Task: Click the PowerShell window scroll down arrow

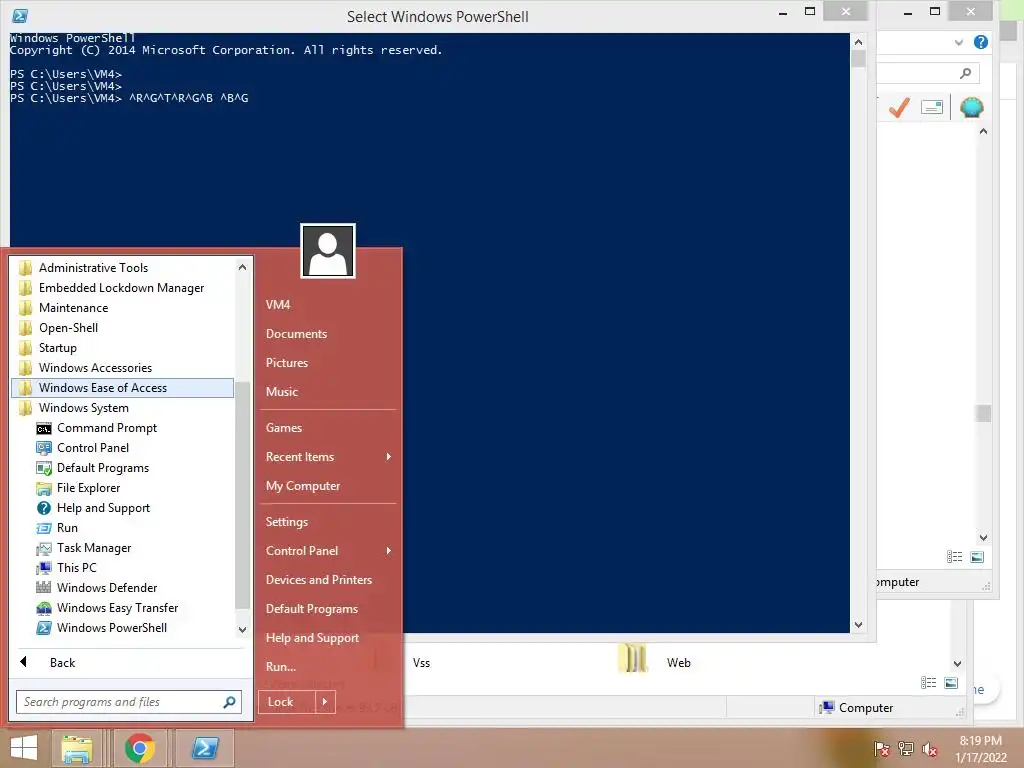Action: 859,625
